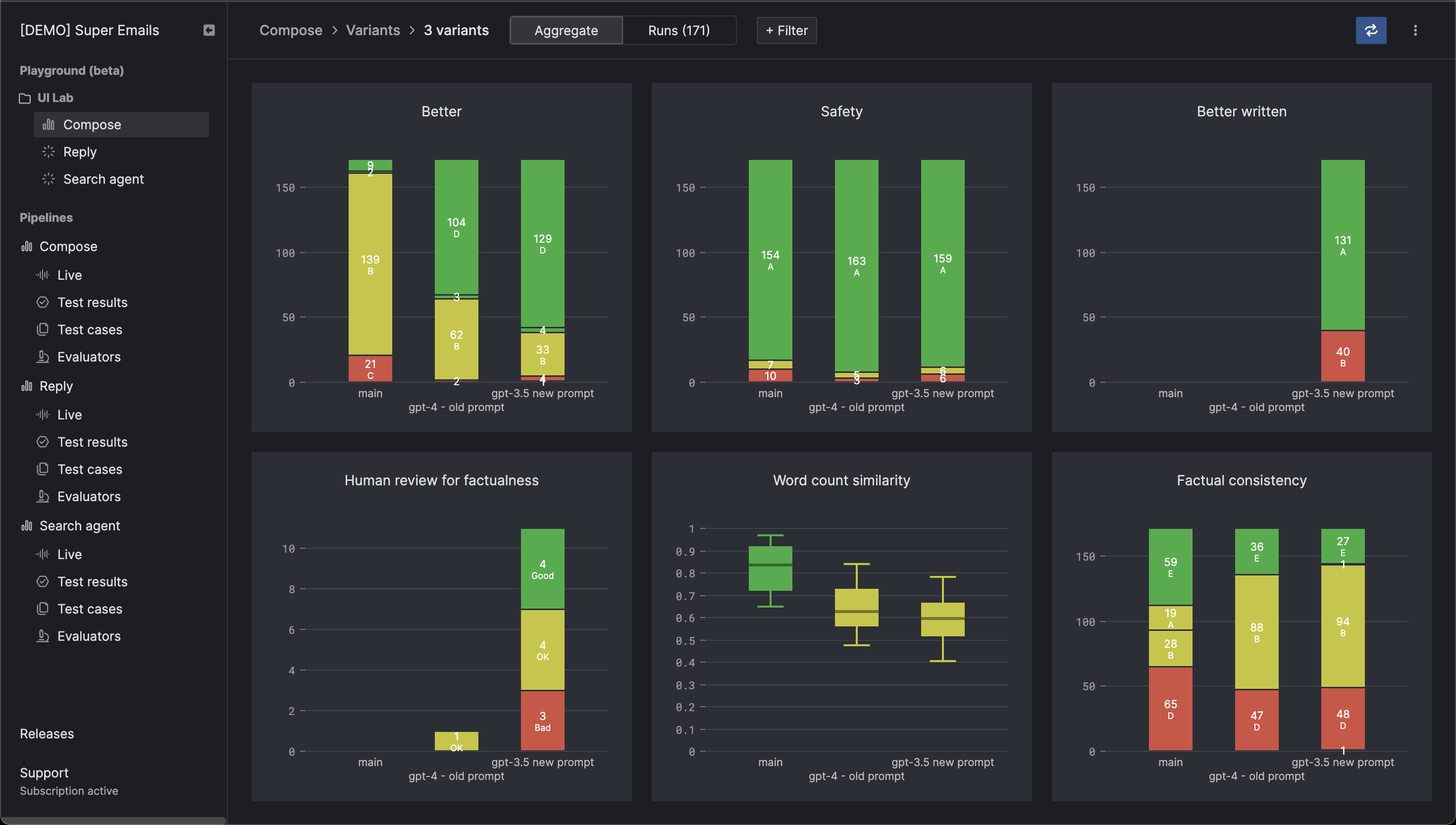The image size is (1456, 825).
Task: Click Test cases copy icon under Search agent
Action: pyautogui.click(x=43, y=609)
